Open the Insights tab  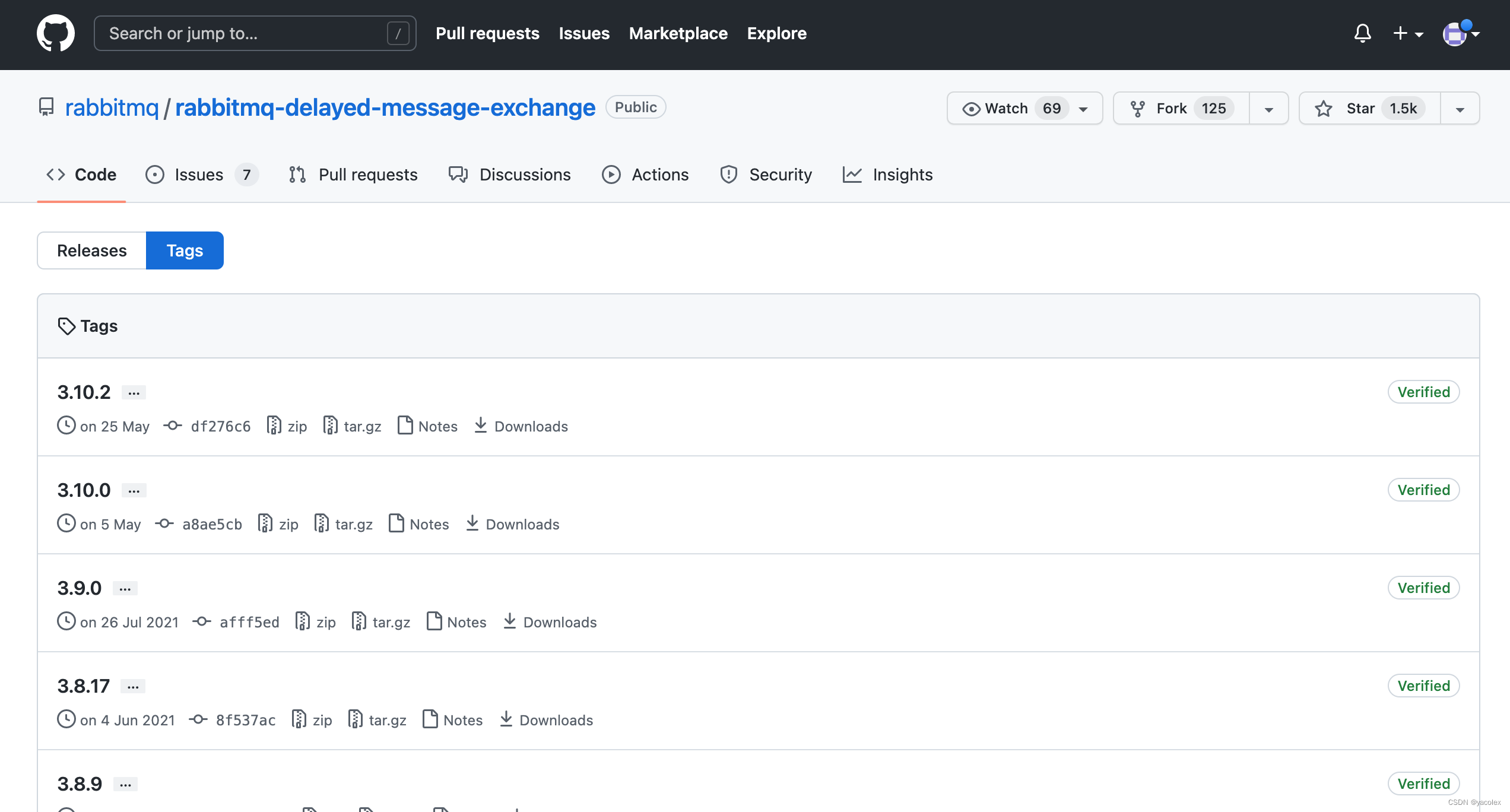coord(887,175)
